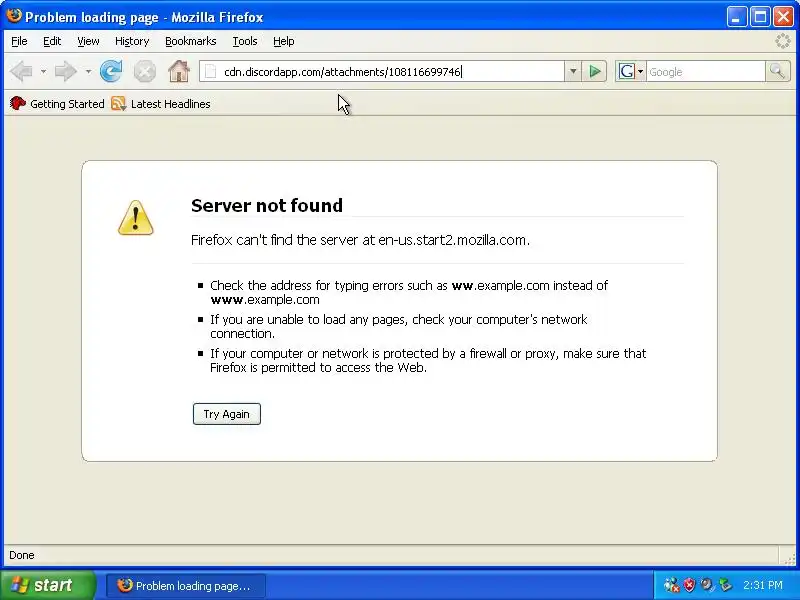This screenshot has width=800, height=600.
Task: Minimize the Firefox window
Action: (736, 17)
